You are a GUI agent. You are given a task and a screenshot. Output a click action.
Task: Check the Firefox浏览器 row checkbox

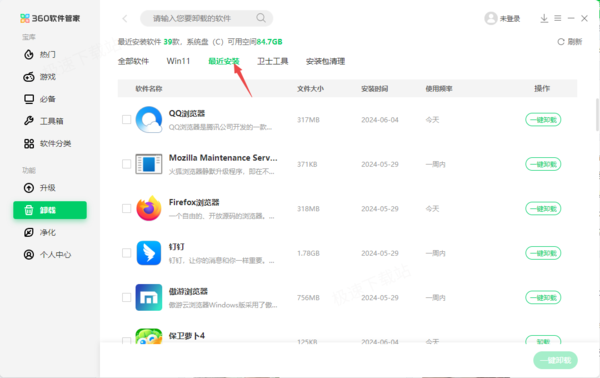126,209
